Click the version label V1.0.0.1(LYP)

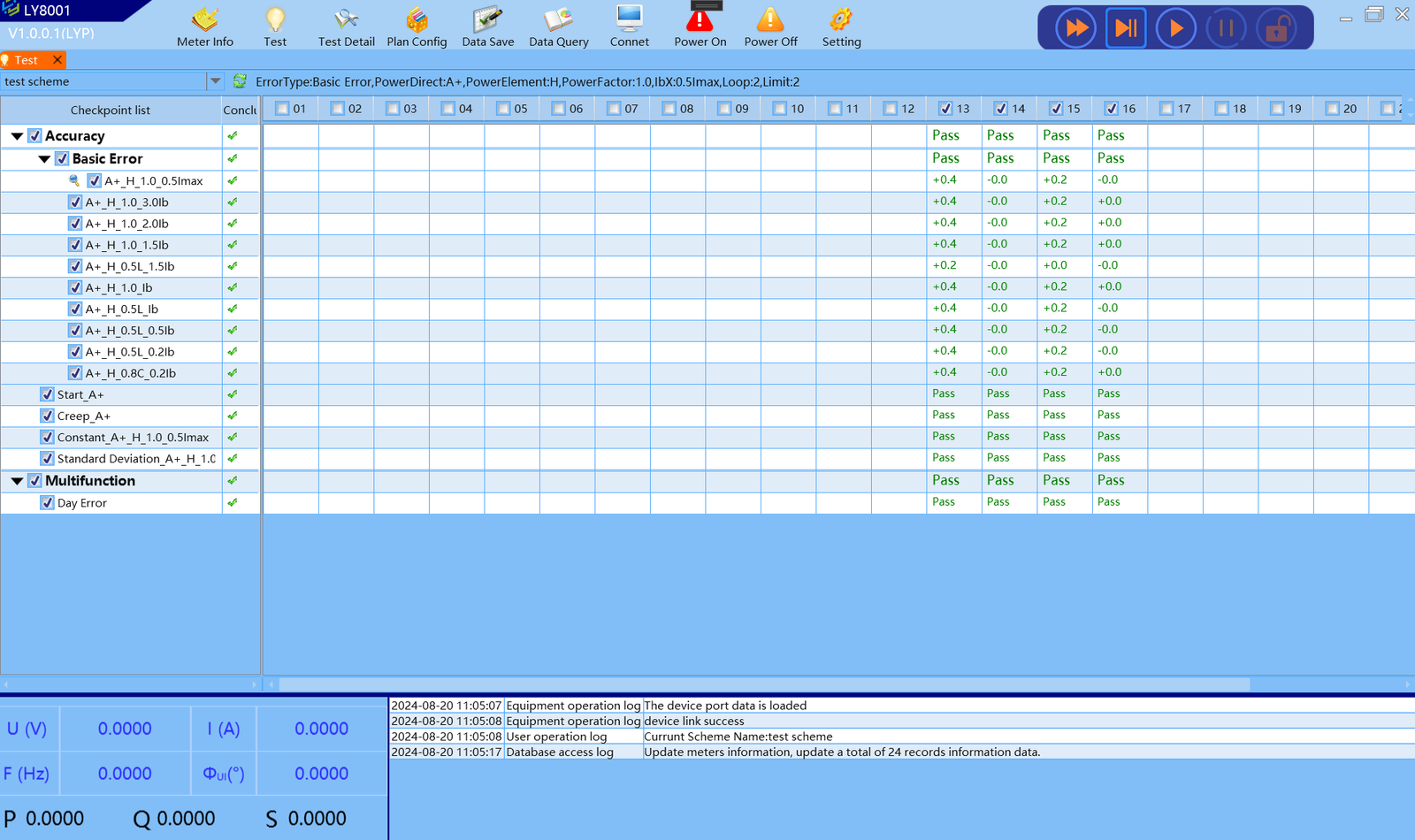coord(51,34)
